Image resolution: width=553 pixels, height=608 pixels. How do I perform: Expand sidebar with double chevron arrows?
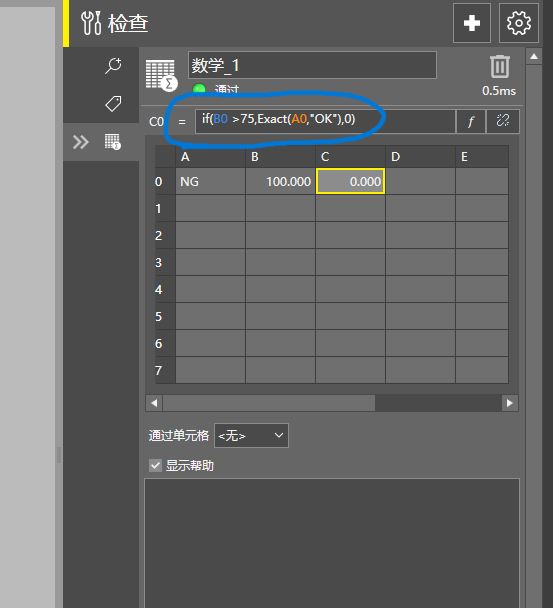(x=81, y=142)
